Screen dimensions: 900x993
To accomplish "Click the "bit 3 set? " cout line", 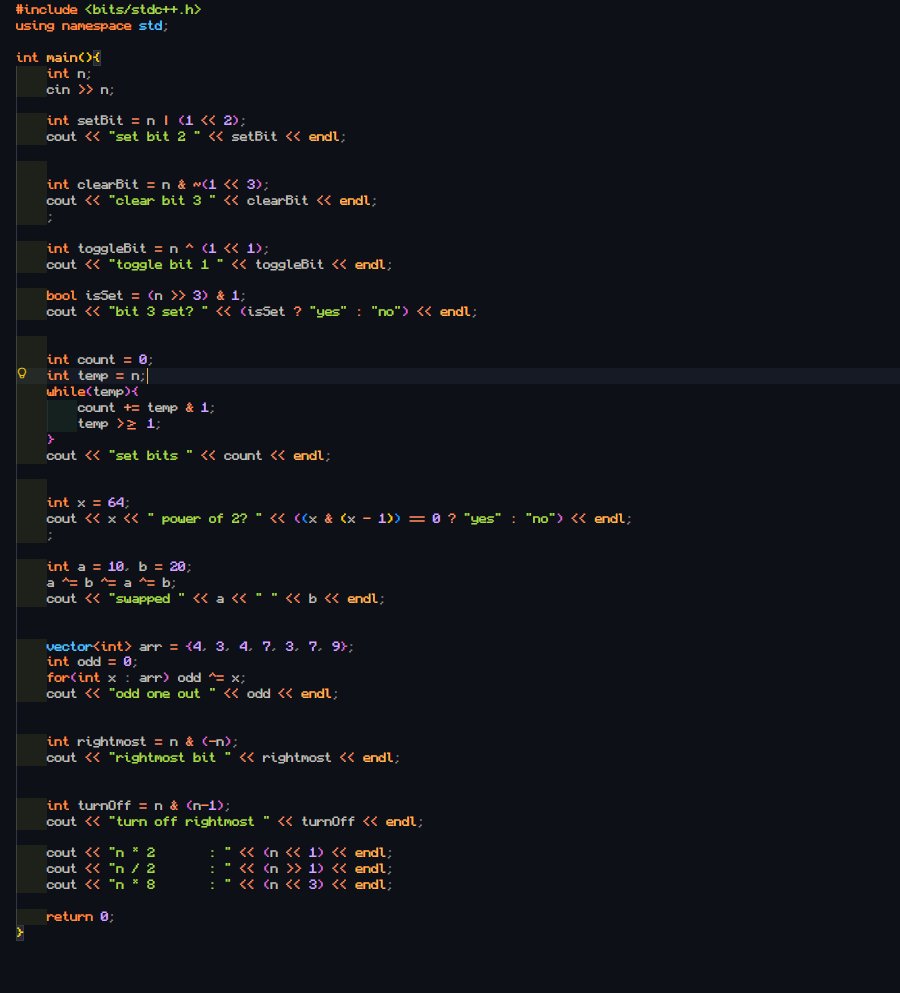I will [262, 312].
